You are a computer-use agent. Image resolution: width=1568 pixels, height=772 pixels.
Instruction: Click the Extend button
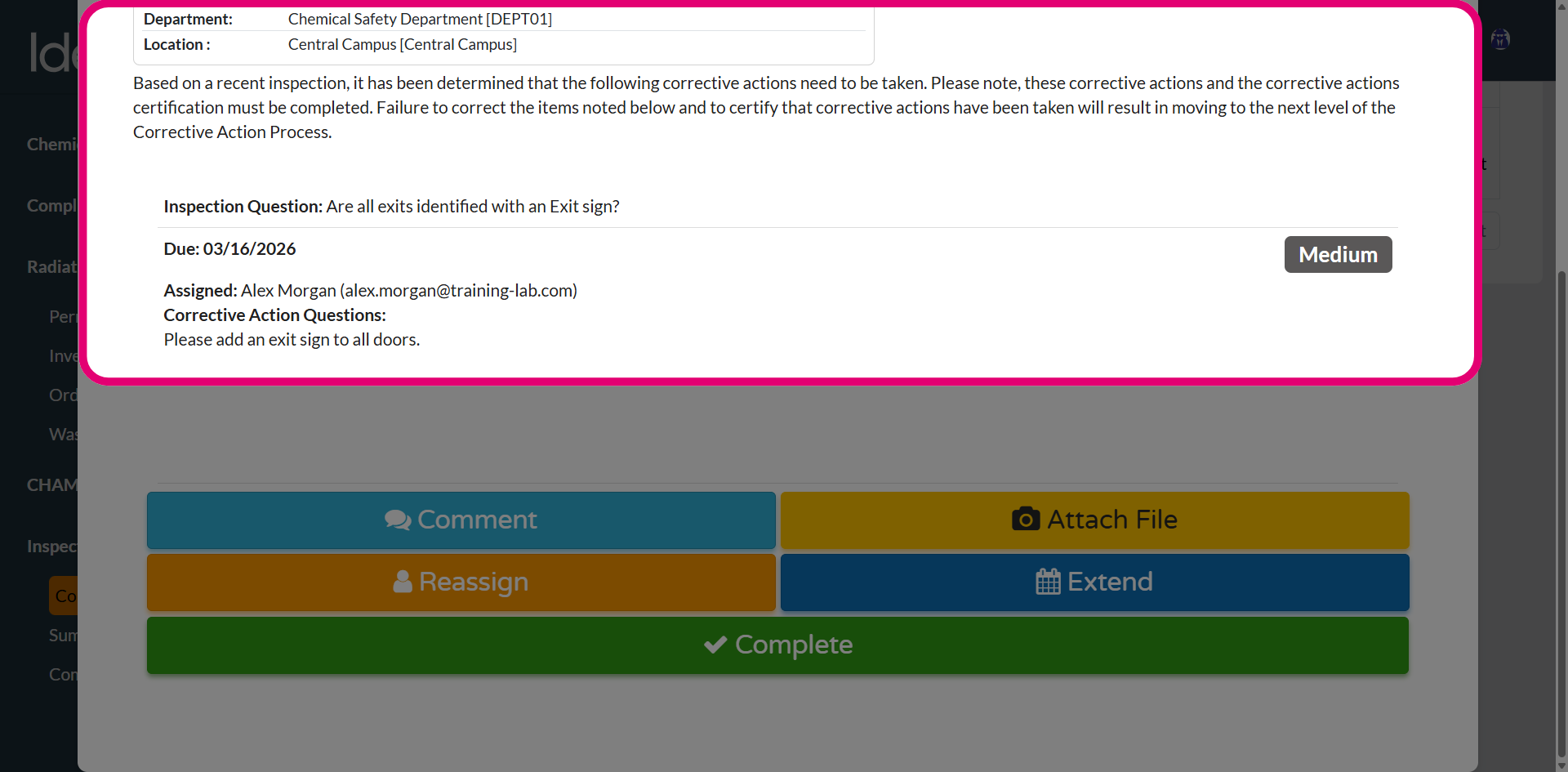[x=1095, y=582]
